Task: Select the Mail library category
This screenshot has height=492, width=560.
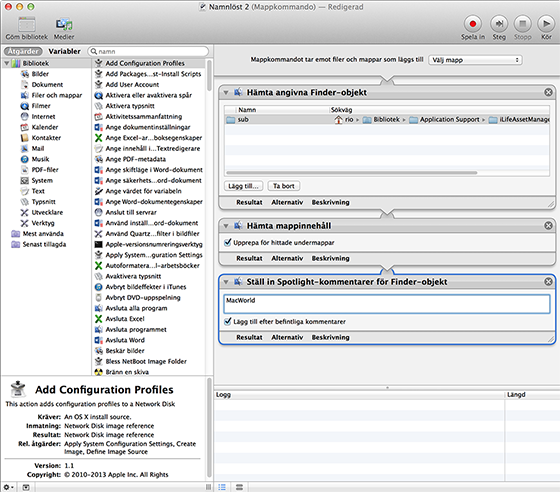Action: pyautogui.click(x=38, y=149)
